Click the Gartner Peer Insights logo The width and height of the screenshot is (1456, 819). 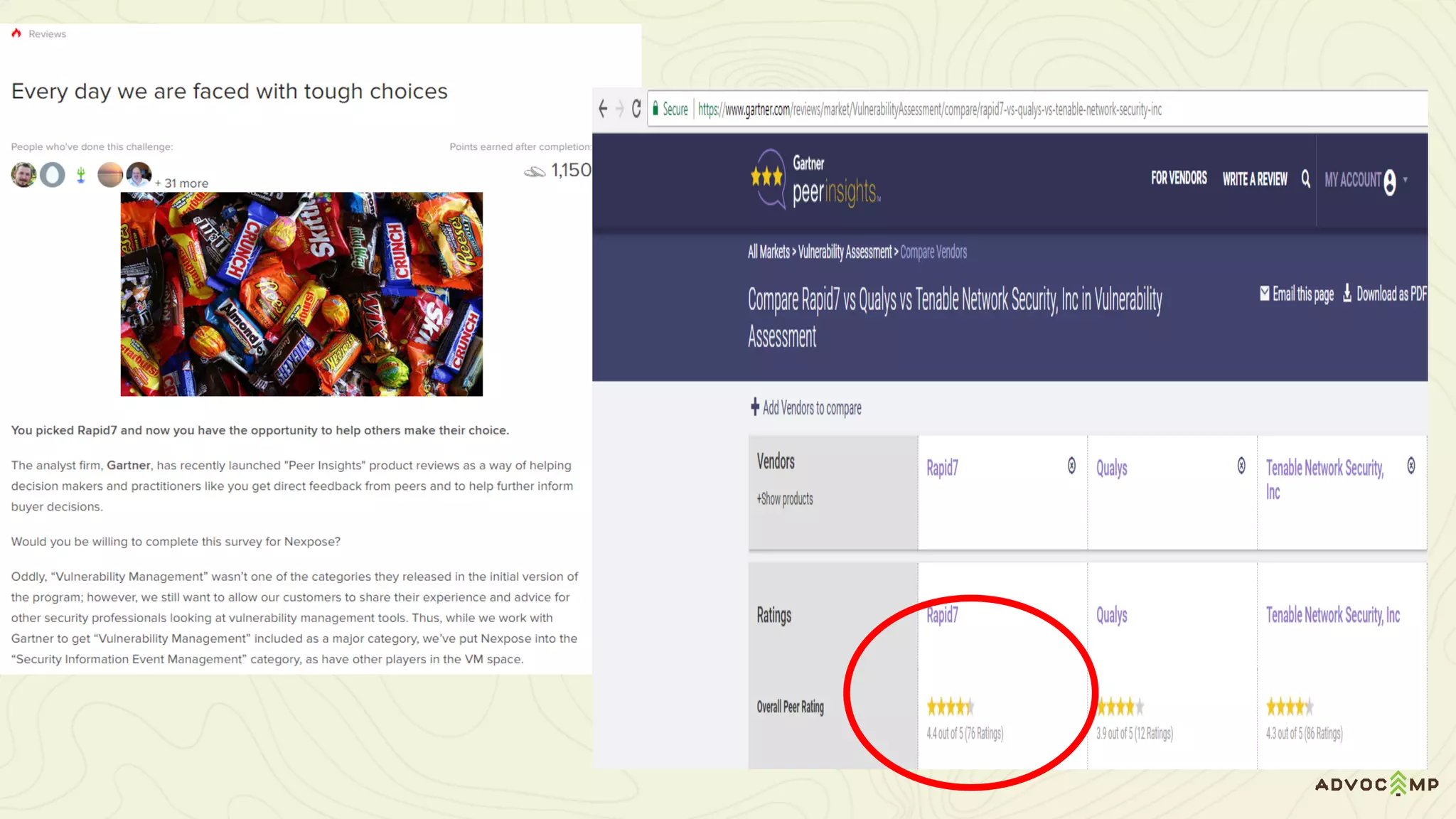815,178
